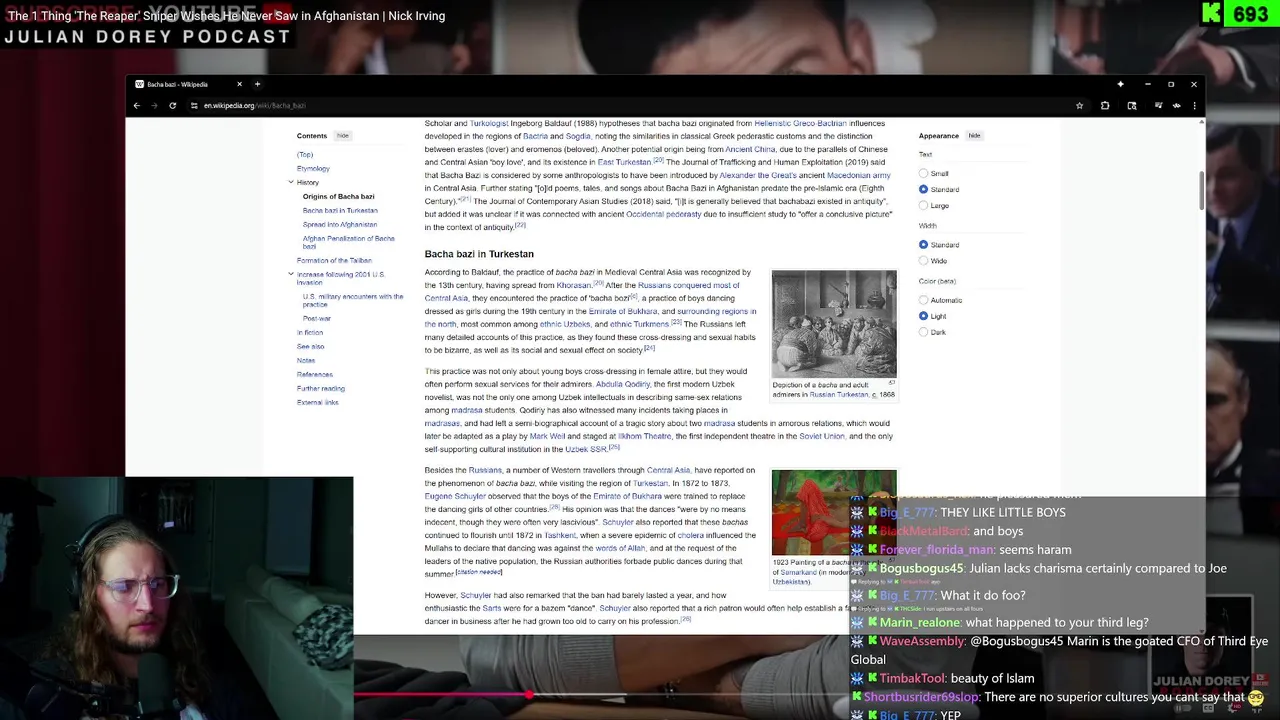The width and height of the screenshot is (1280, 720).
Task: Click chat username TimbakTool
Action: click(x=912, y=678)
